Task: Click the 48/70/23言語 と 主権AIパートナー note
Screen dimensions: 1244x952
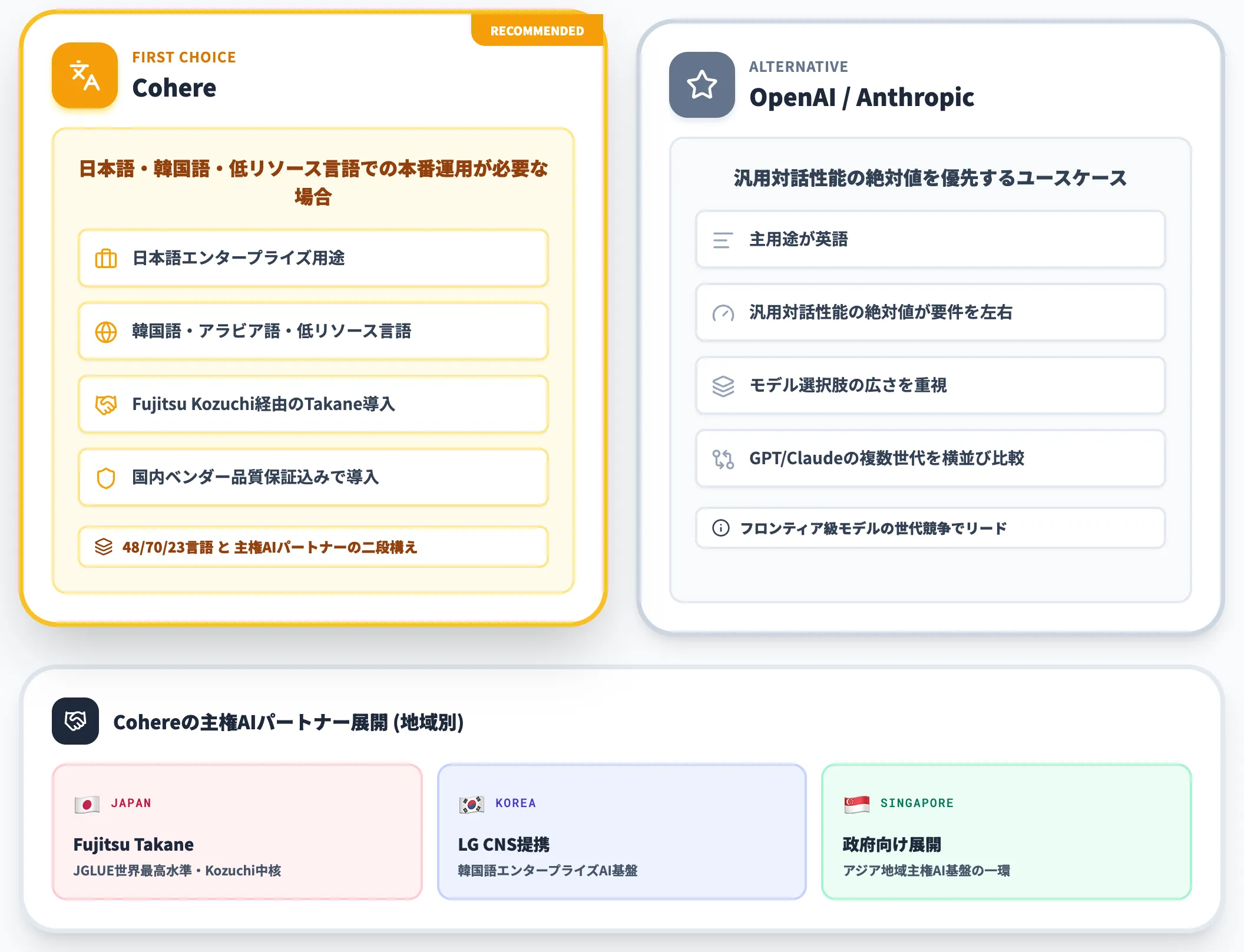Action: point(313,547)
